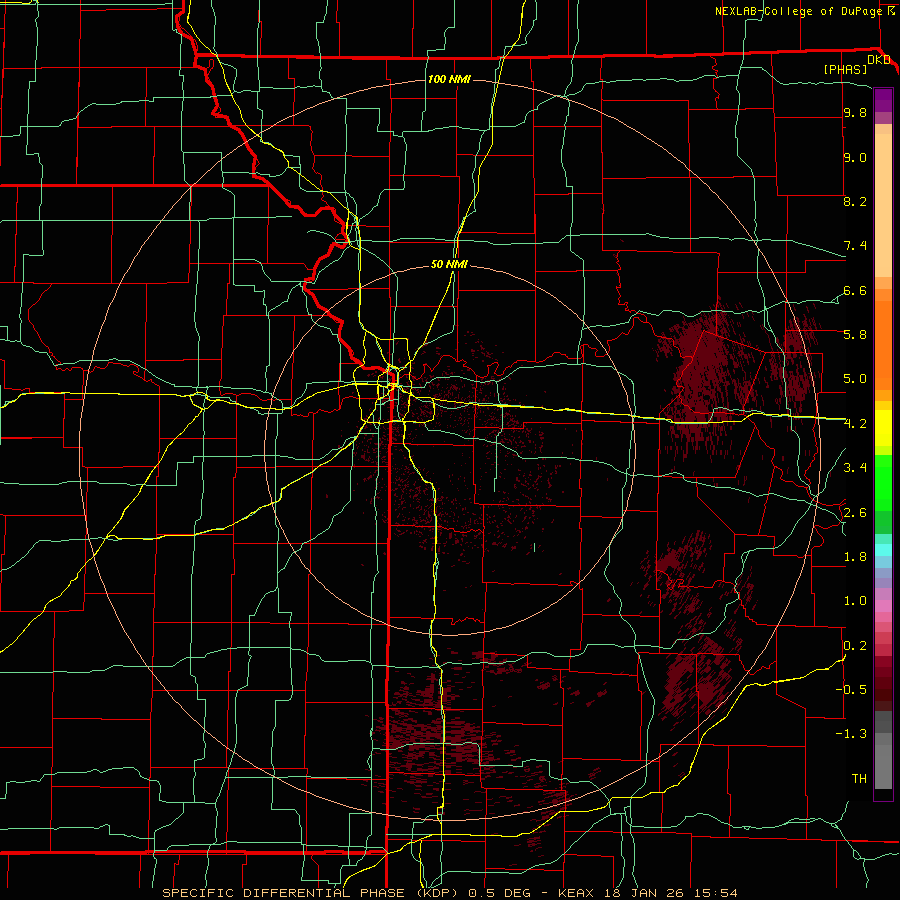Click the 5.8 value on color scale

(x=855, y=335)
